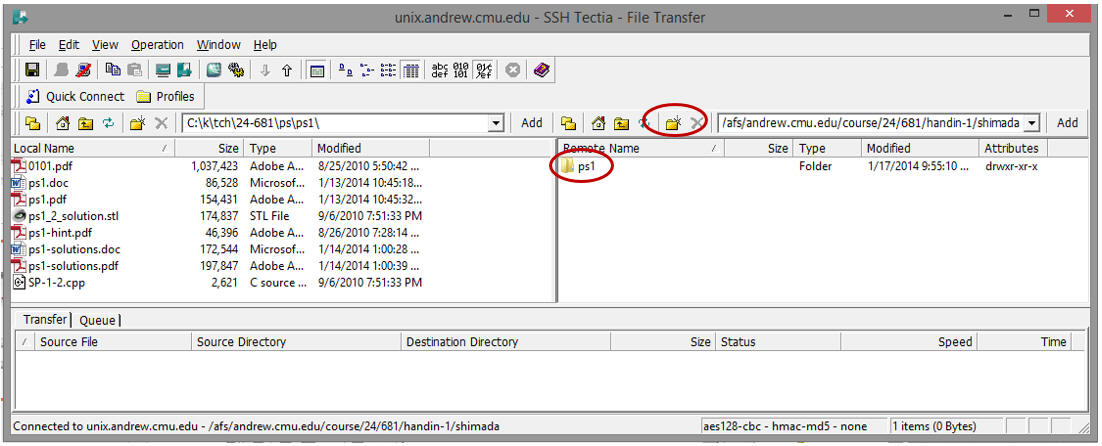Open the Operation menu
Screen dimensions: 1102x446
click(157, 45)
